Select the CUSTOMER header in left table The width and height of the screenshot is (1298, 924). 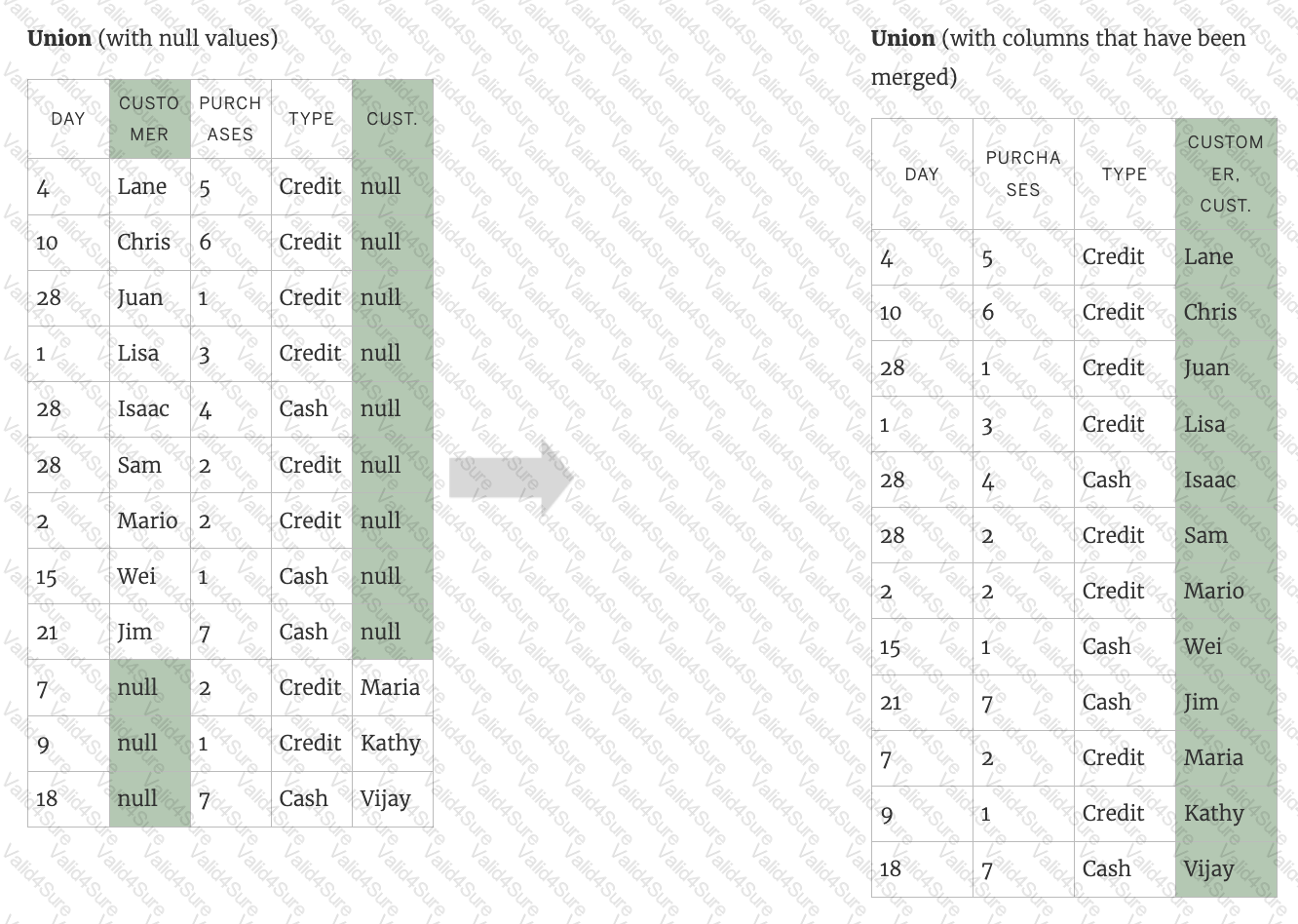(149, 119)
